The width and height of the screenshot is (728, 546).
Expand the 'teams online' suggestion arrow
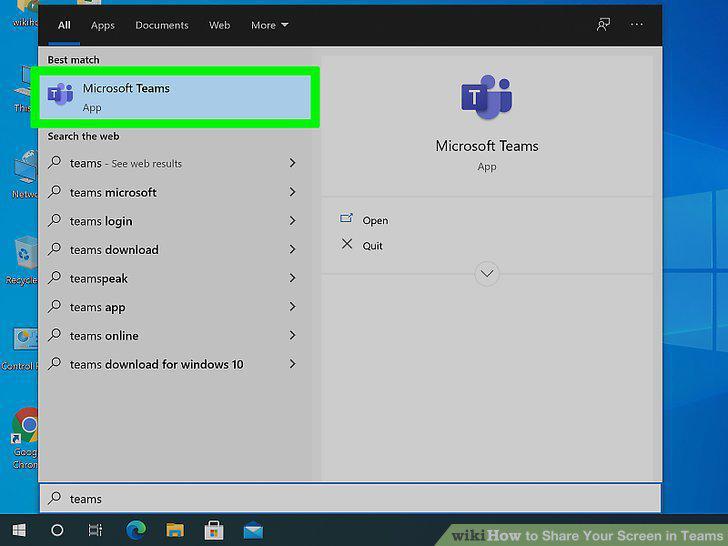coord(292,335)
